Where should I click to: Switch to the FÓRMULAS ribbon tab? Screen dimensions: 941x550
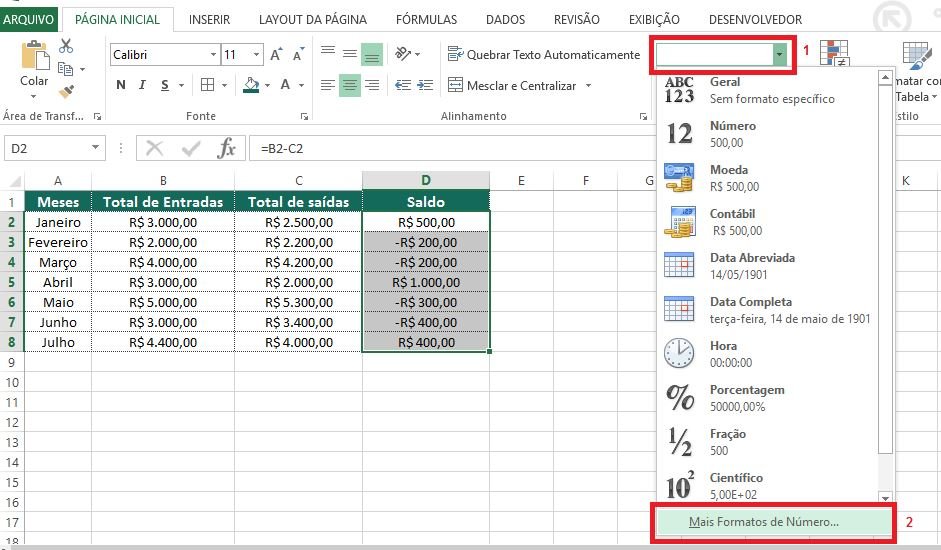pos(426,19)
